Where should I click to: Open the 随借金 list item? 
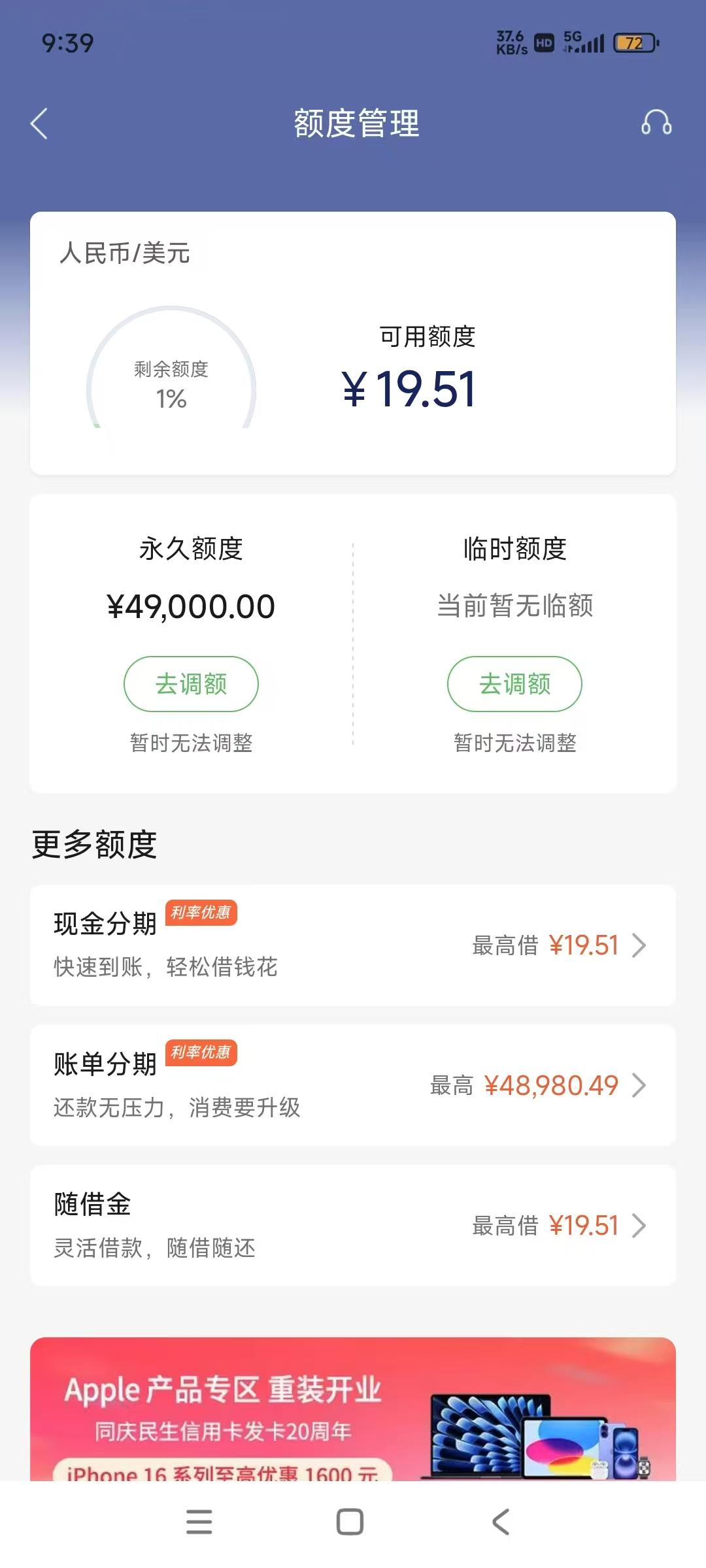[353, 1226]
